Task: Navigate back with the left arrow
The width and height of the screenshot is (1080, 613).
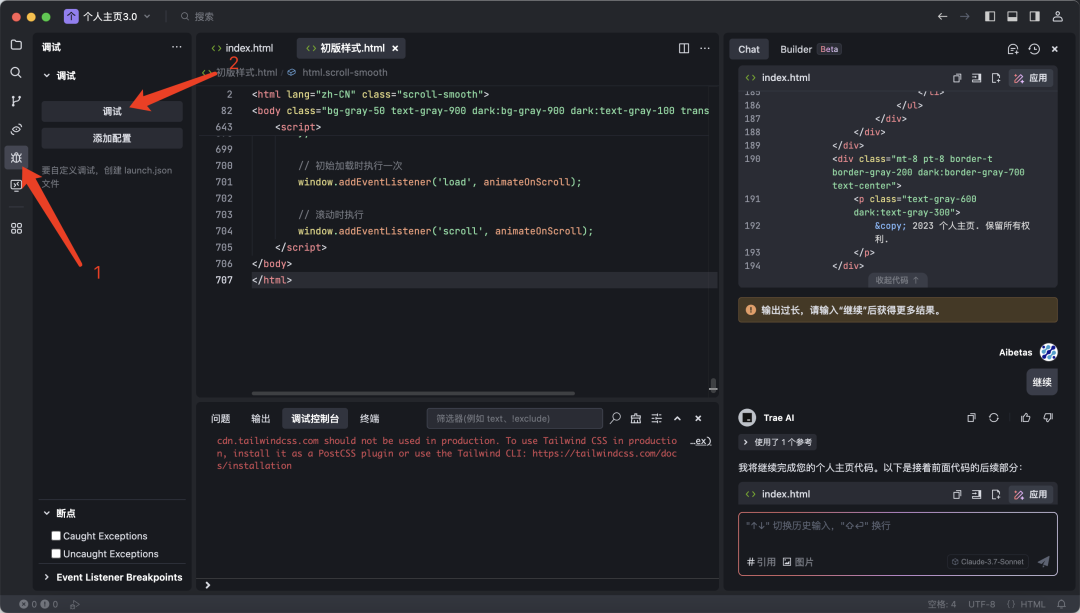Action: tap(942, 17)
